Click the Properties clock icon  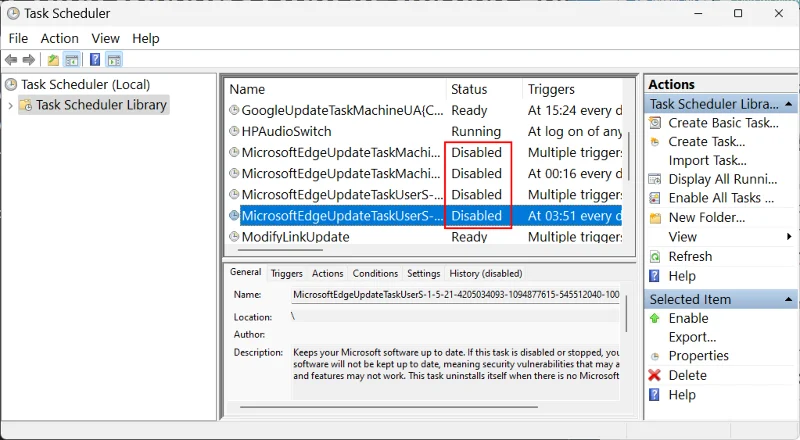point(655,356)
